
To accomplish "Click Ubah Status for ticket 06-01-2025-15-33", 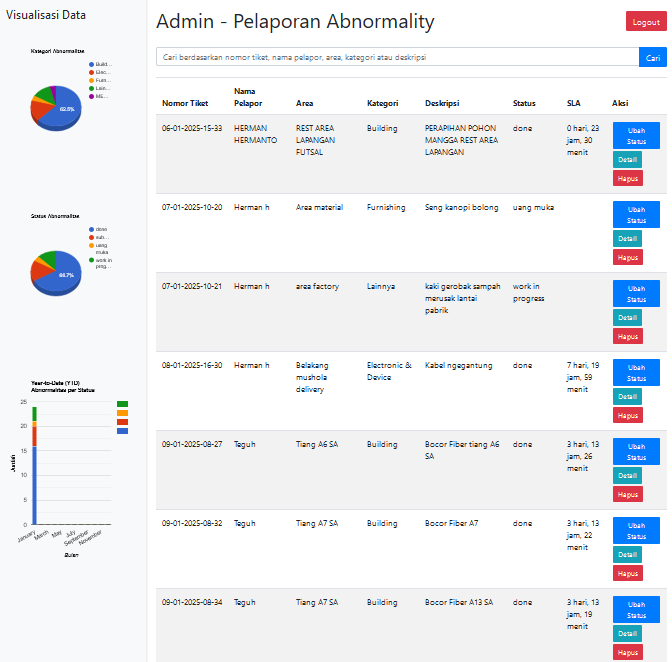I will tap(636, 136).
